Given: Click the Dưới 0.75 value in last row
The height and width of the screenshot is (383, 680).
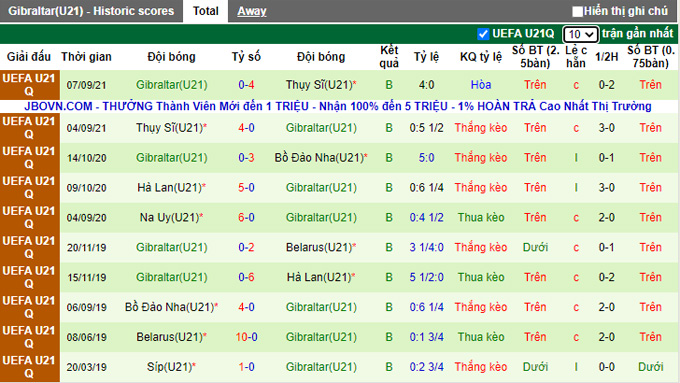Looking at the screenshot, I should tap(650, 367).
